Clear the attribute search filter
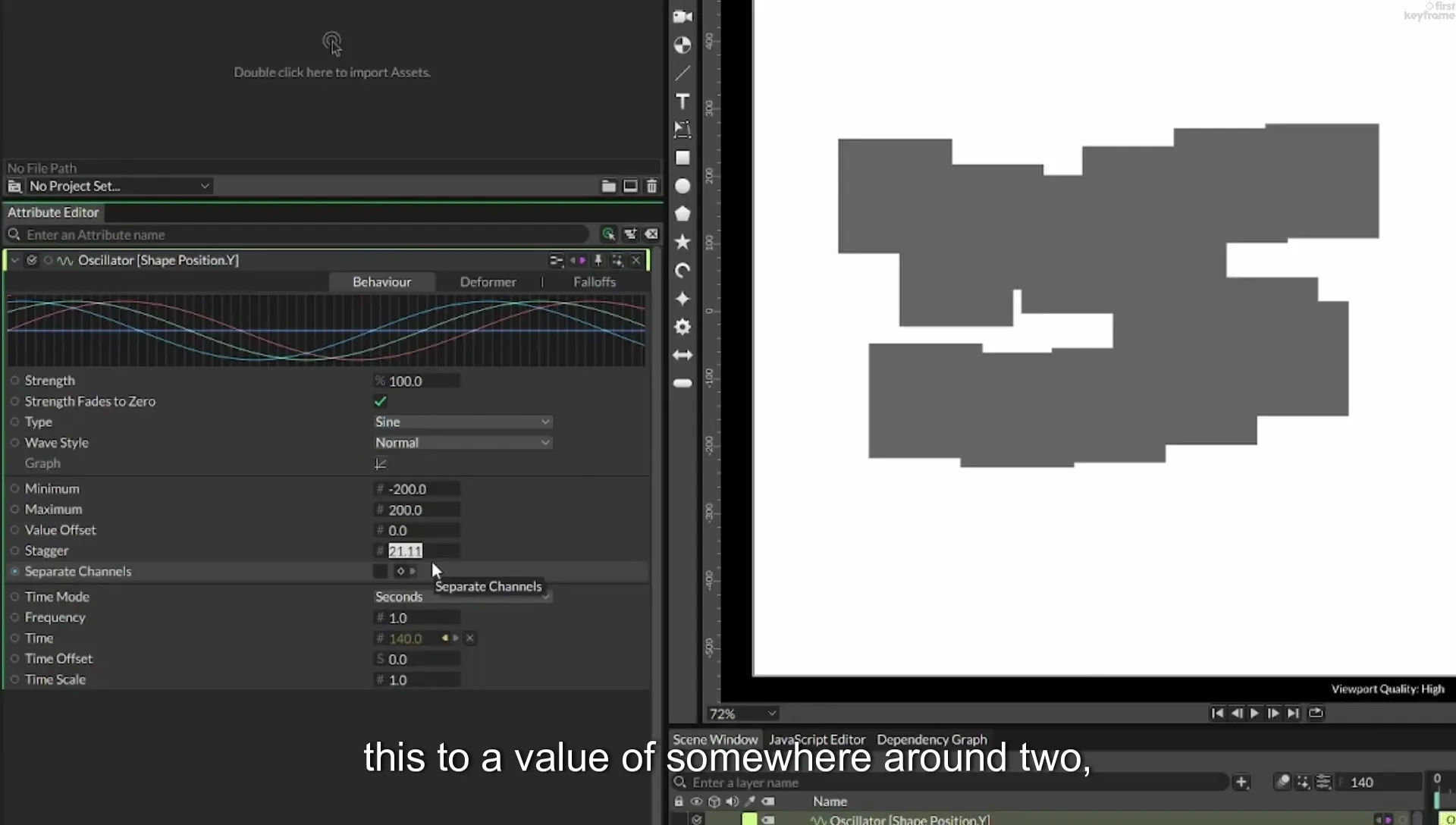This screenshot has width=1456, height=825. (x=651, y=234)
